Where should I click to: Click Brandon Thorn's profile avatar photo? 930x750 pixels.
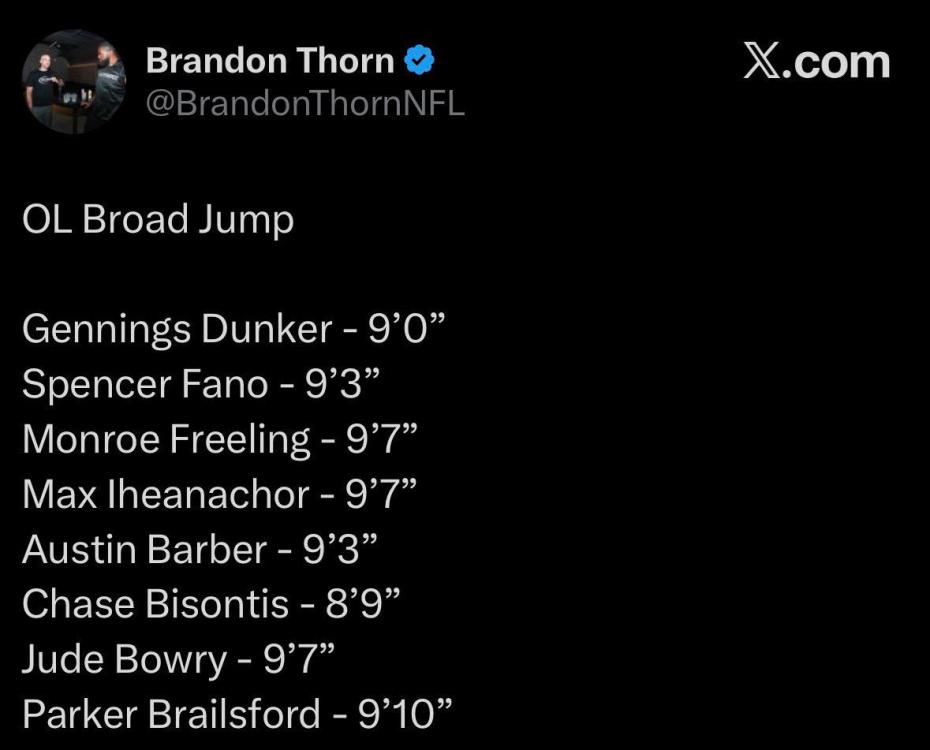[74, 82]
